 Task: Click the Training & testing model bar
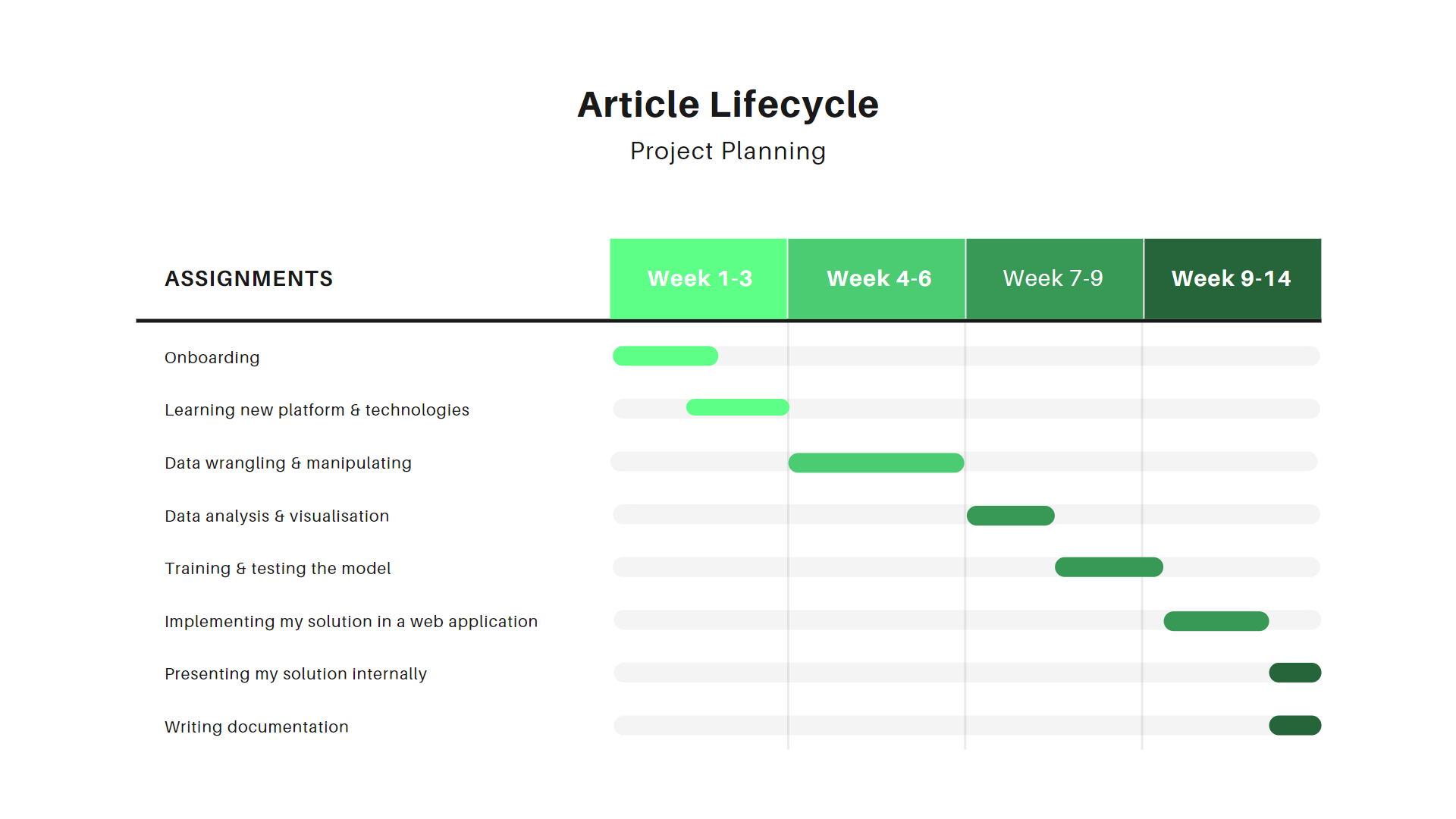[1109, 567]
